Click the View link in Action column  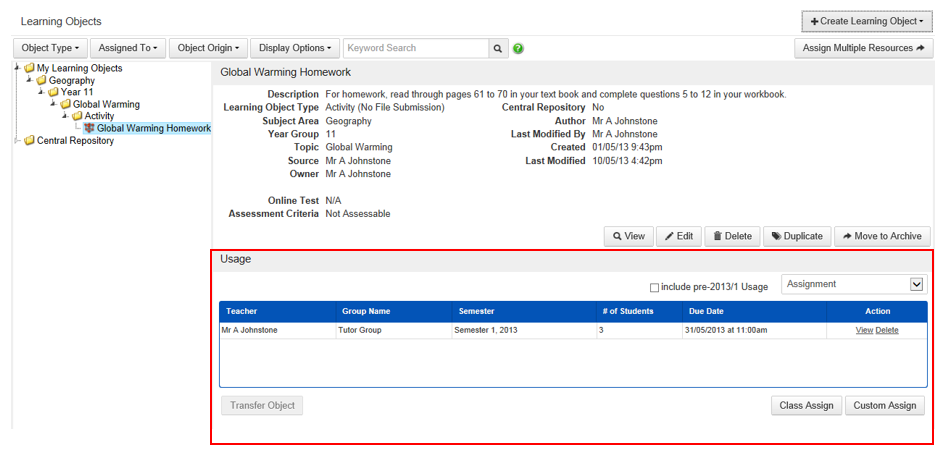[x=864, y=330]
